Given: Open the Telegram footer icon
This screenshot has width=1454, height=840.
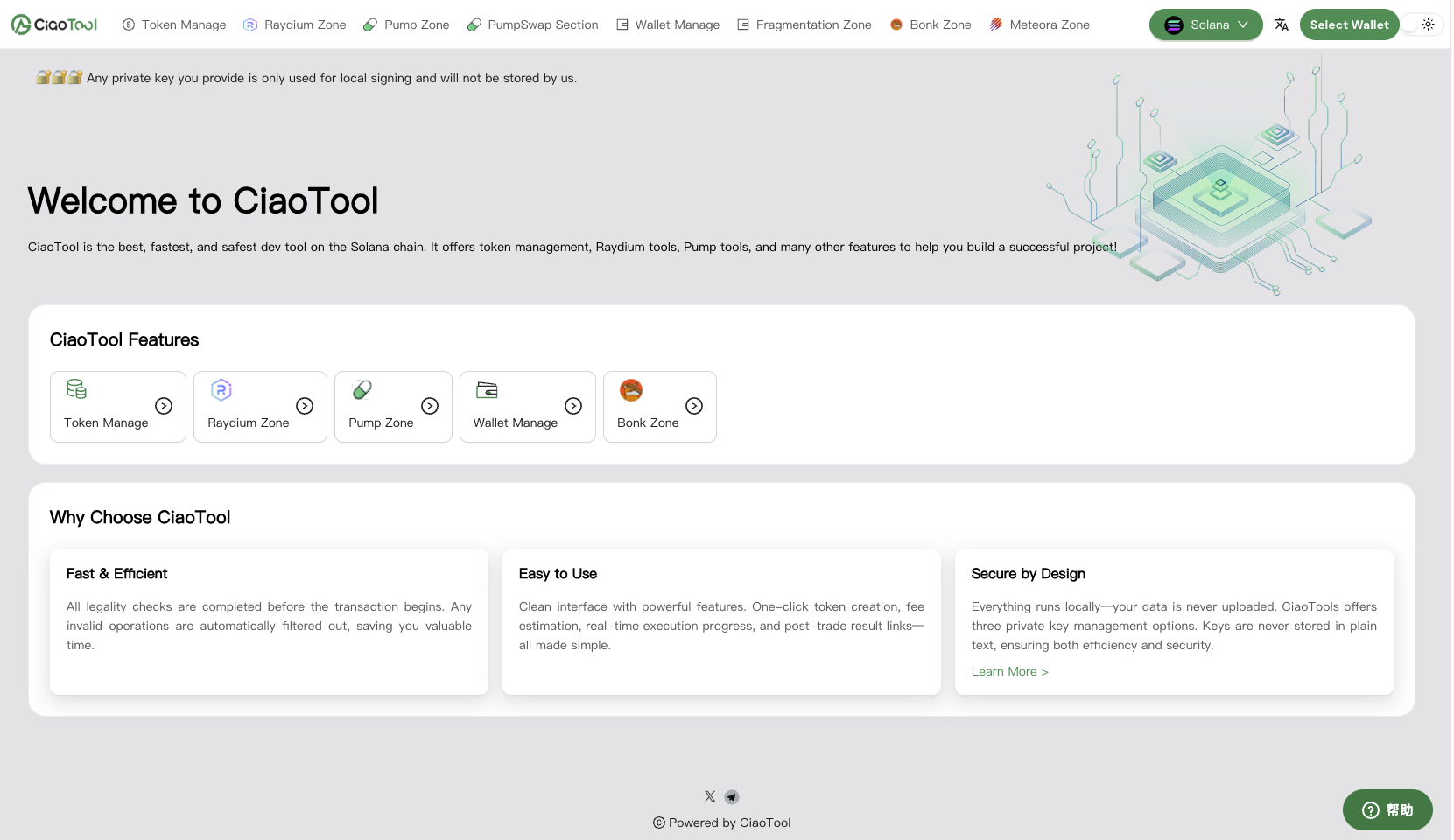Looking at the screenshot, I should (732, 796).
